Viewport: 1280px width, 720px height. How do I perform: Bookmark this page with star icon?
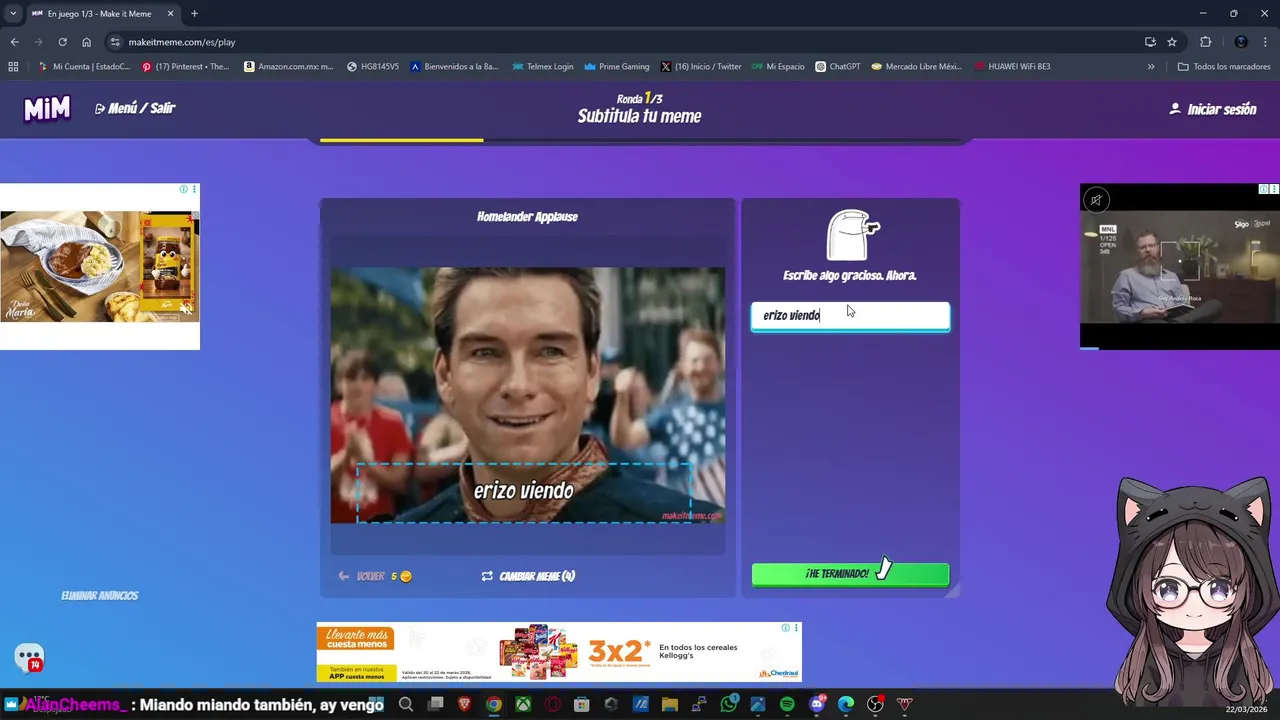point(1172,42)
